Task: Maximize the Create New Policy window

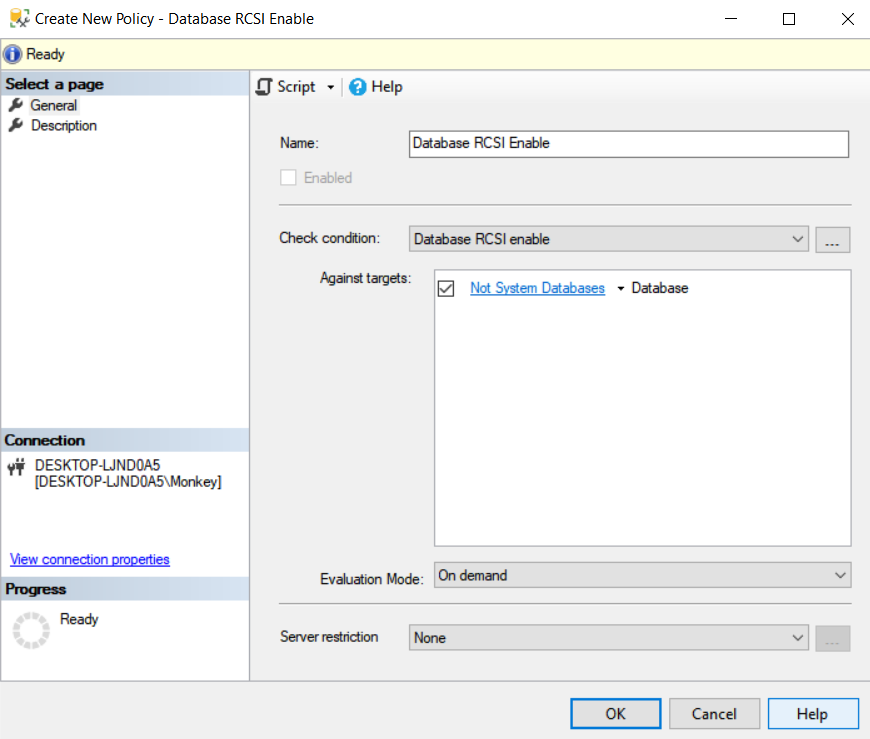Action: 788,19
